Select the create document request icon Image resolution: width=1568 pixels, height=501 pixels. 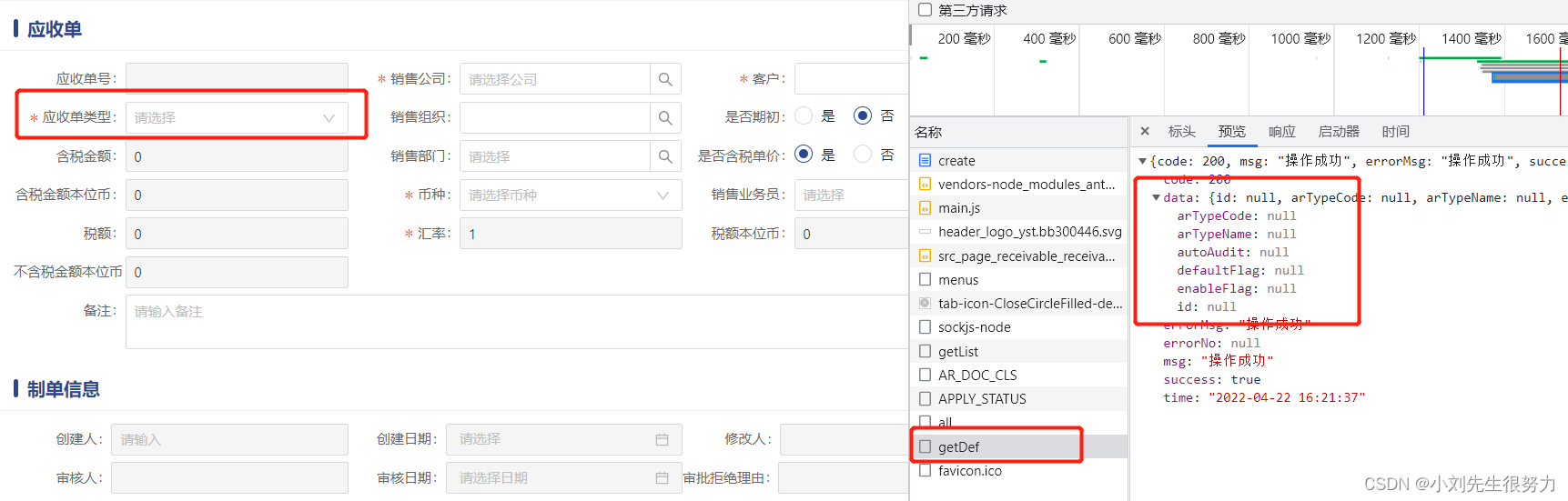[x=925, y=160]
